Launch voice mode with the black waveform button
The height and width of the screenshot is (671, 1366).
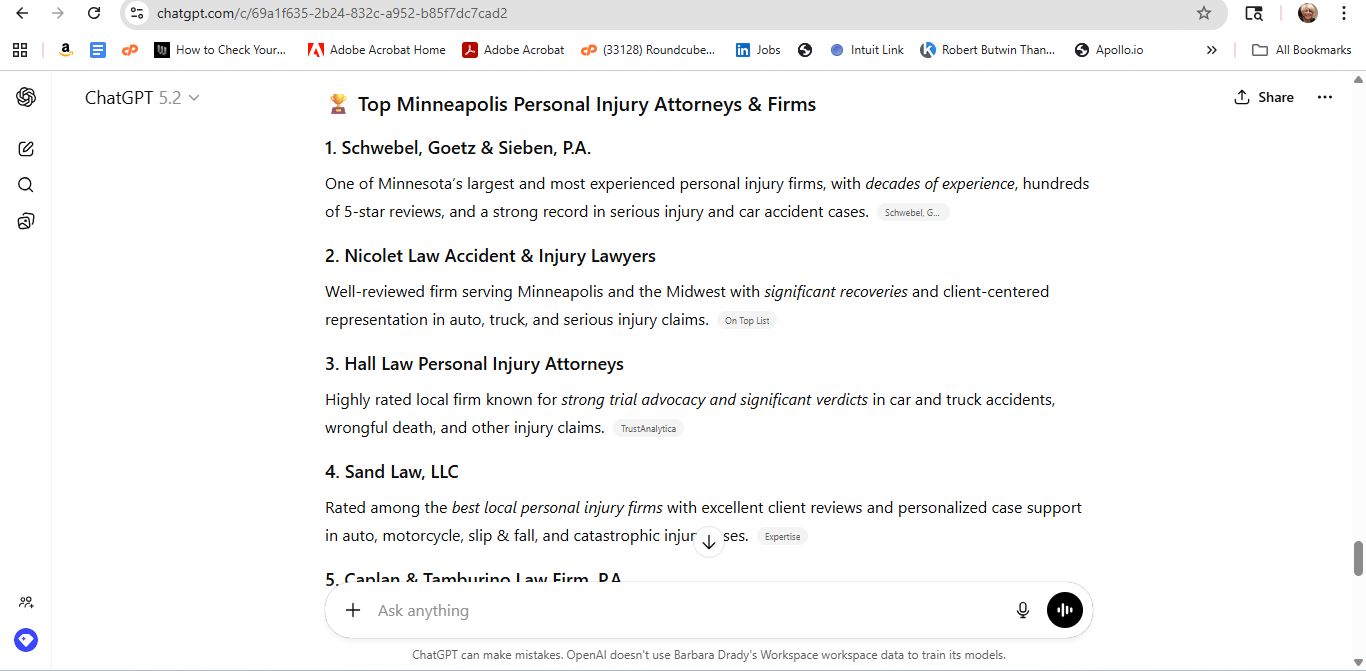click(x=1065, y=610)
